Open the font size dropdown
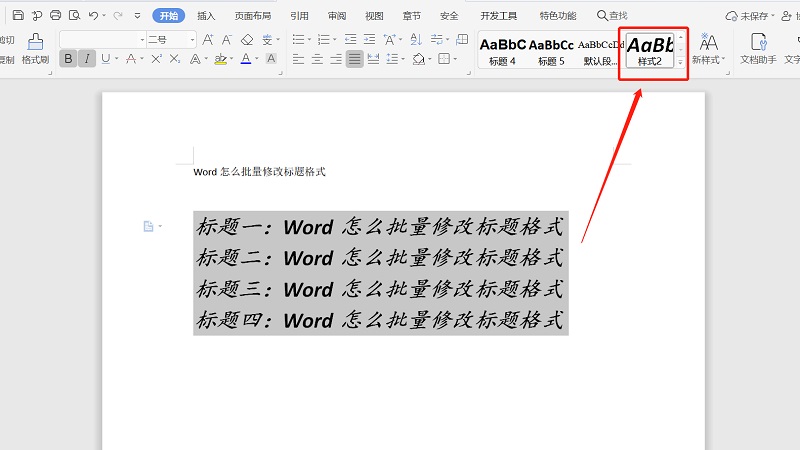800x450 pixels. pyautogui.click(x=193, y=39)
